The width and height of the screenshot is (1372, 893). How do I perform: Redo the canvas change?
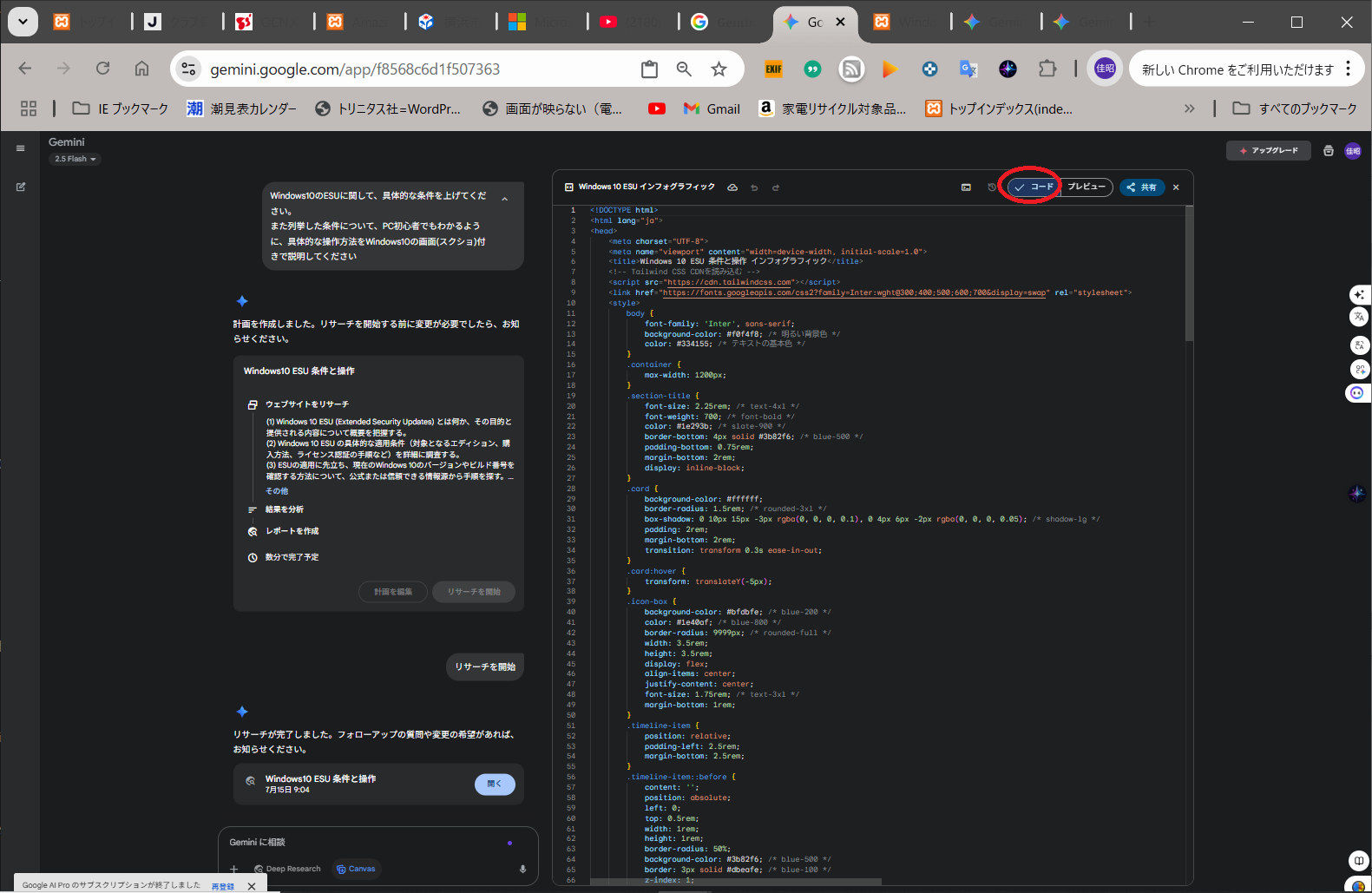(776, 187)
